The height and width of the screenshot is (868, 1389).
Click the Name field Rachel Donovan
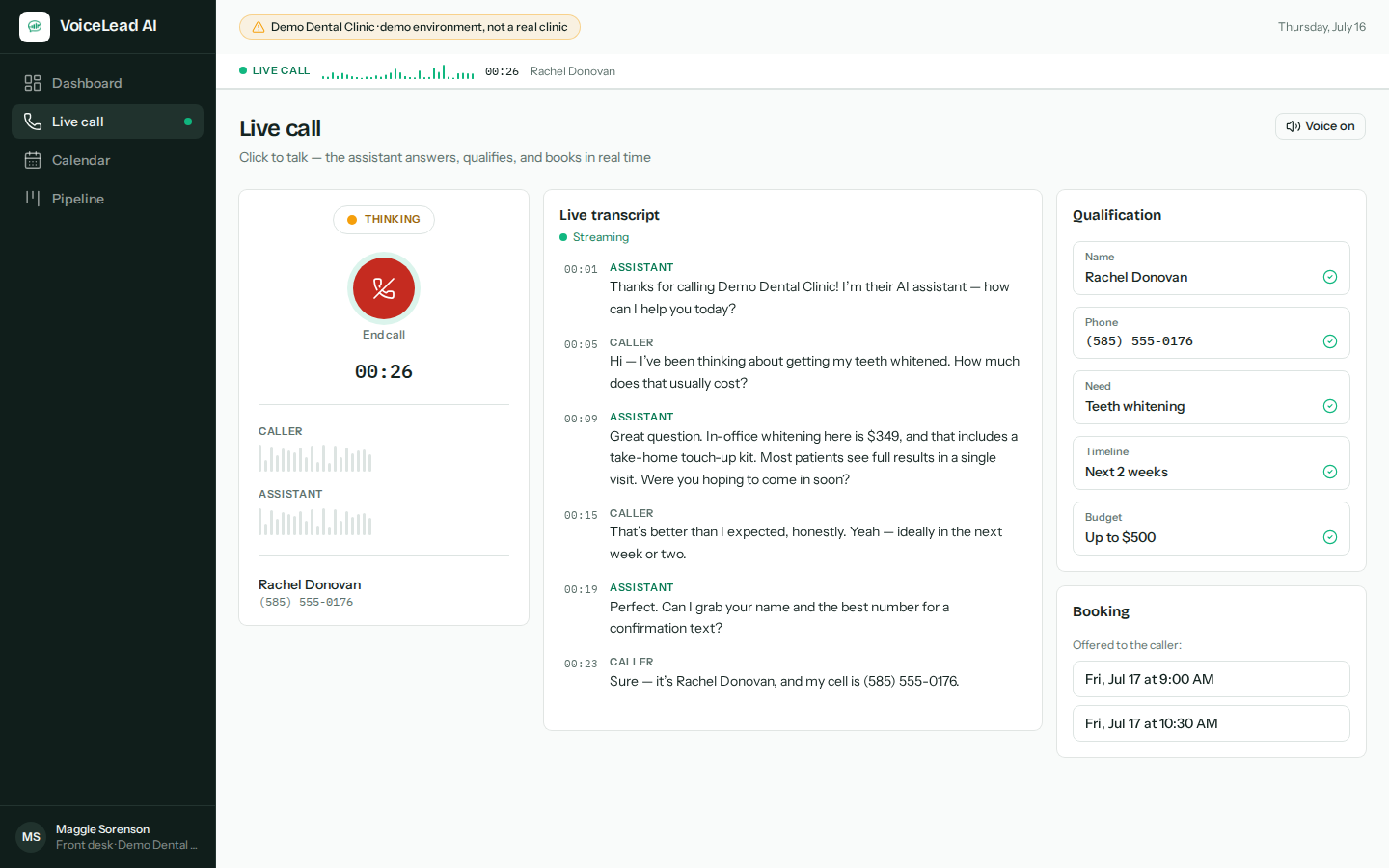pos(1211,268)
